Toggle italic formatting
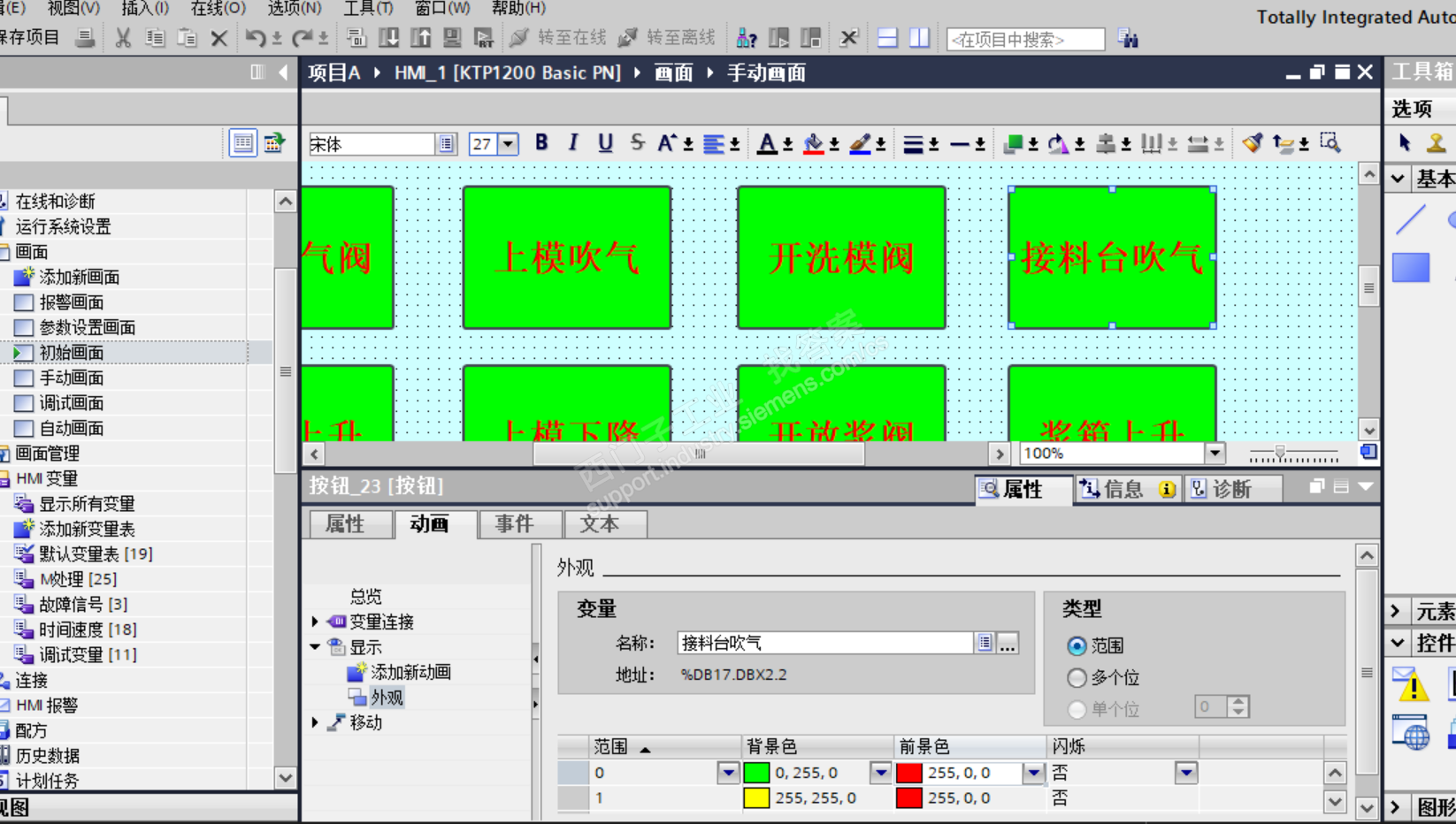 (573, 142)
